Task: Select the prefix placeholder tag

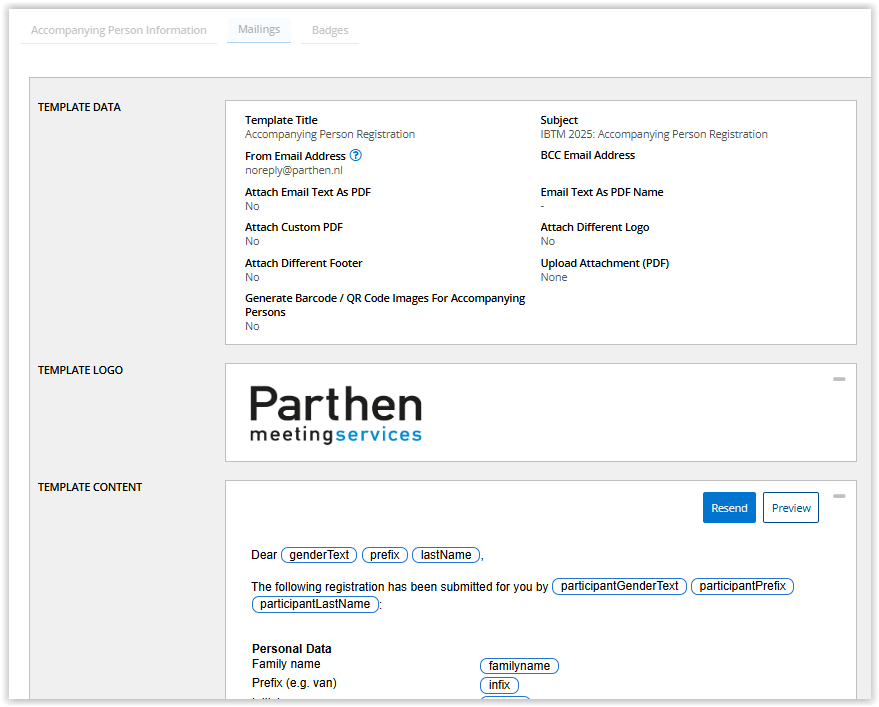Action: coord(385,555)
